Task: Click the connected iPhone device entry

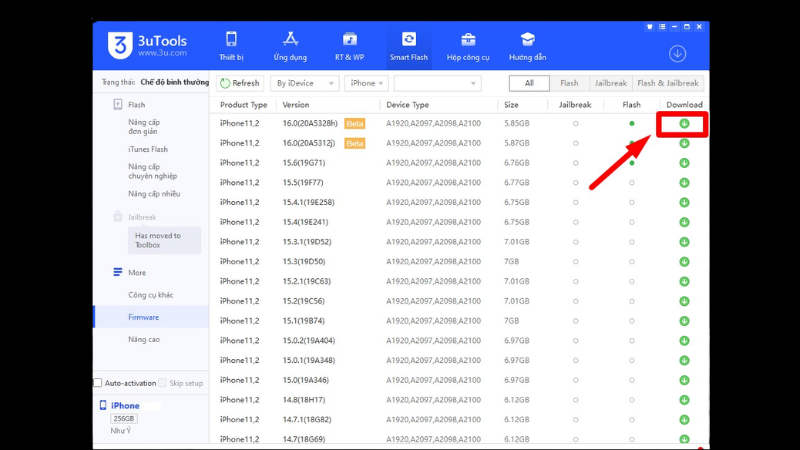Action: (x=125, y=406)
